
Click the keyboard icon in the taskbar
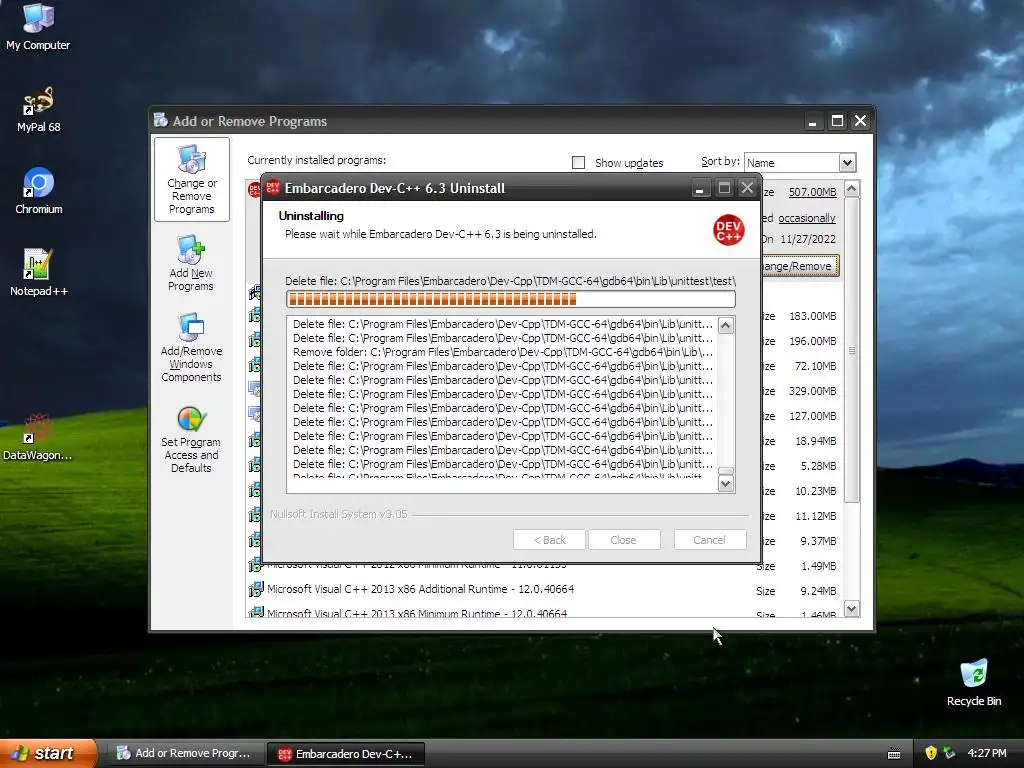(x=893, y=754)
